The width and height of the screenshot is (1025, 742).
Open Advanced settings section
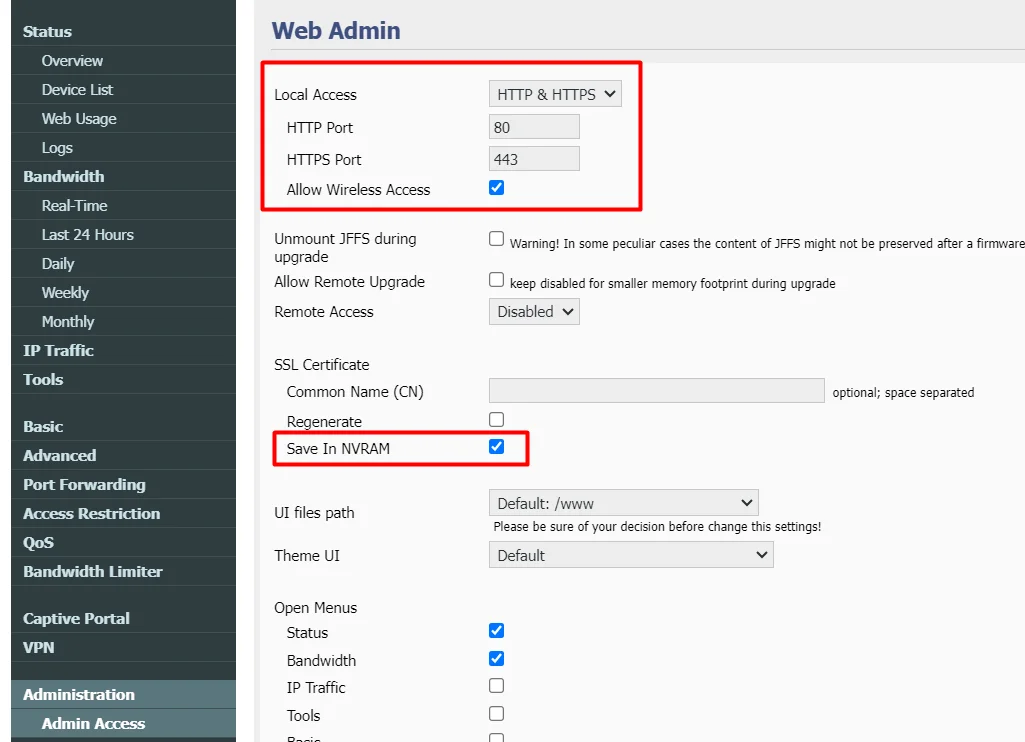[124, 456]
